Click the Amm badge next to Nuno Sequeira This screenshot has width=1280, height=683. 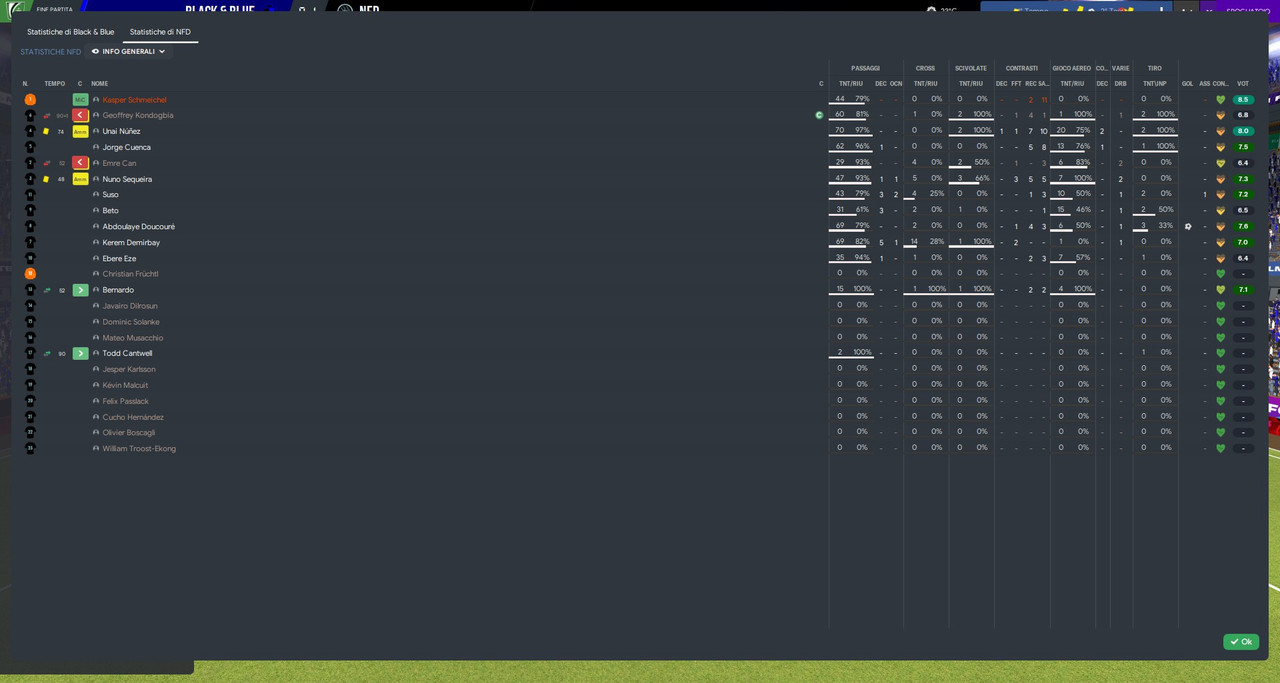point(80,179)
